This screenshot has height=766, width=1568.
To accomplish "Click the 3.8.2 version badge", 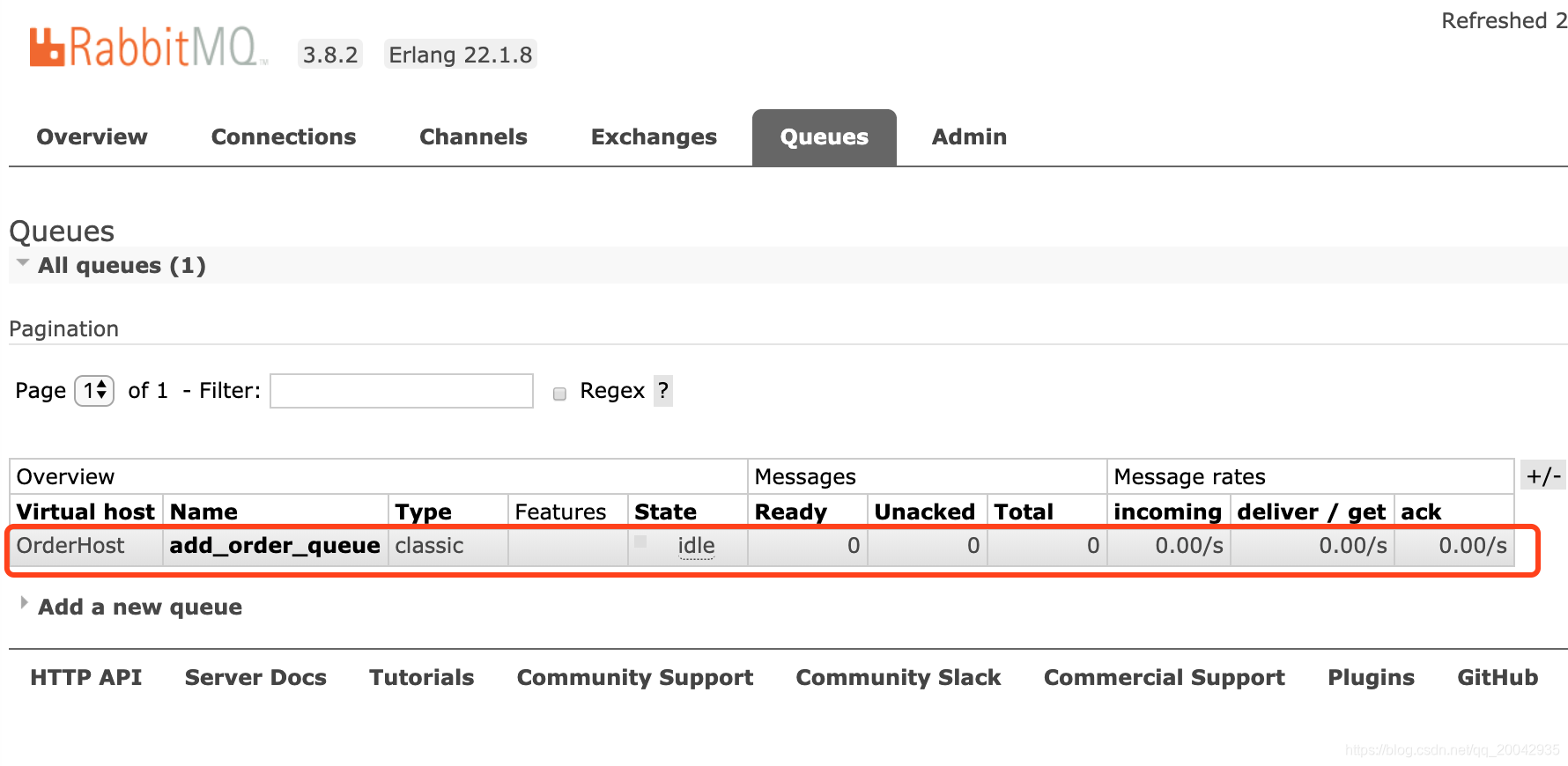I will pyautogui.click(x=330, y=55).
